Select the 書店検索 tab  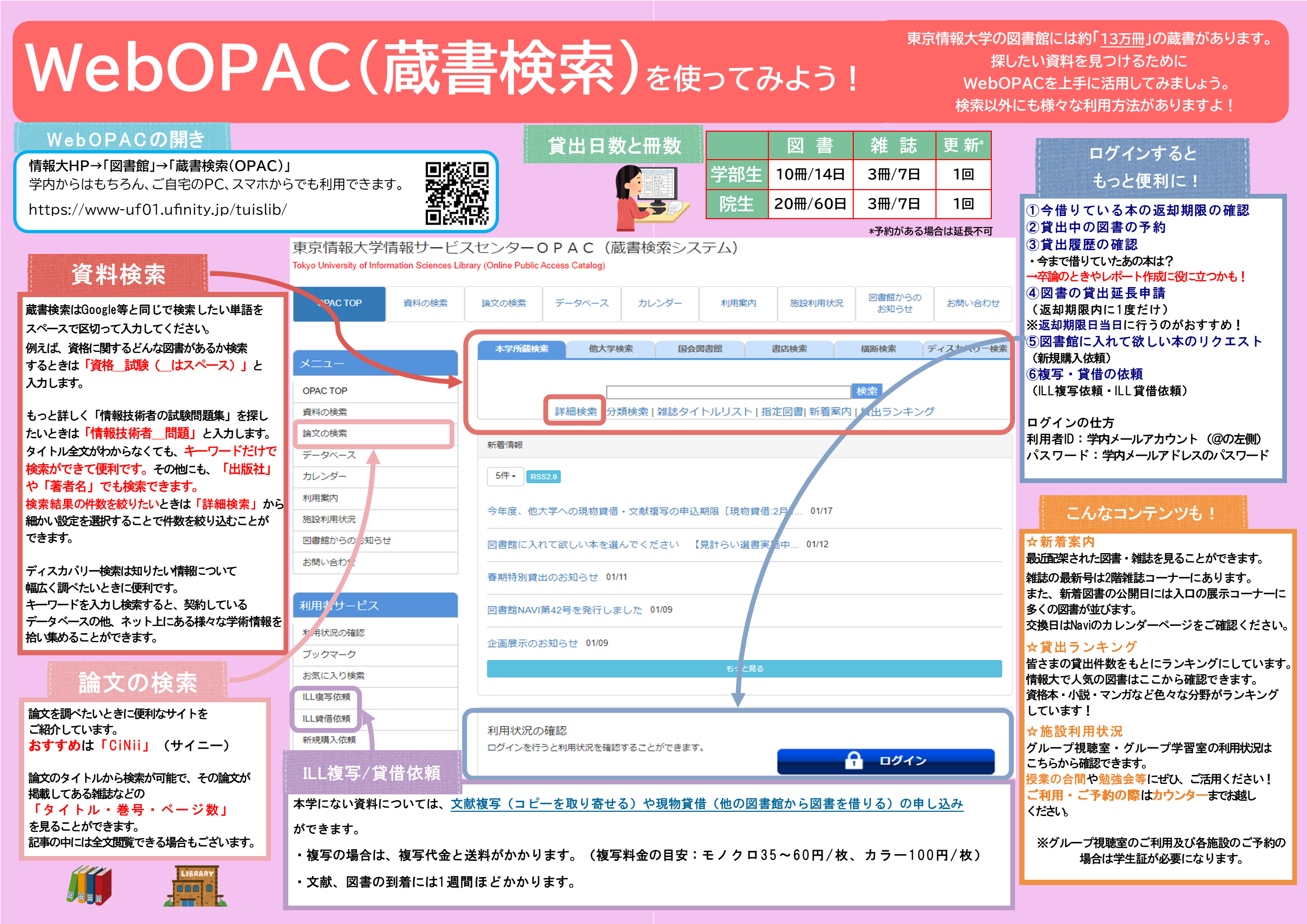click(x=789, y=349)
